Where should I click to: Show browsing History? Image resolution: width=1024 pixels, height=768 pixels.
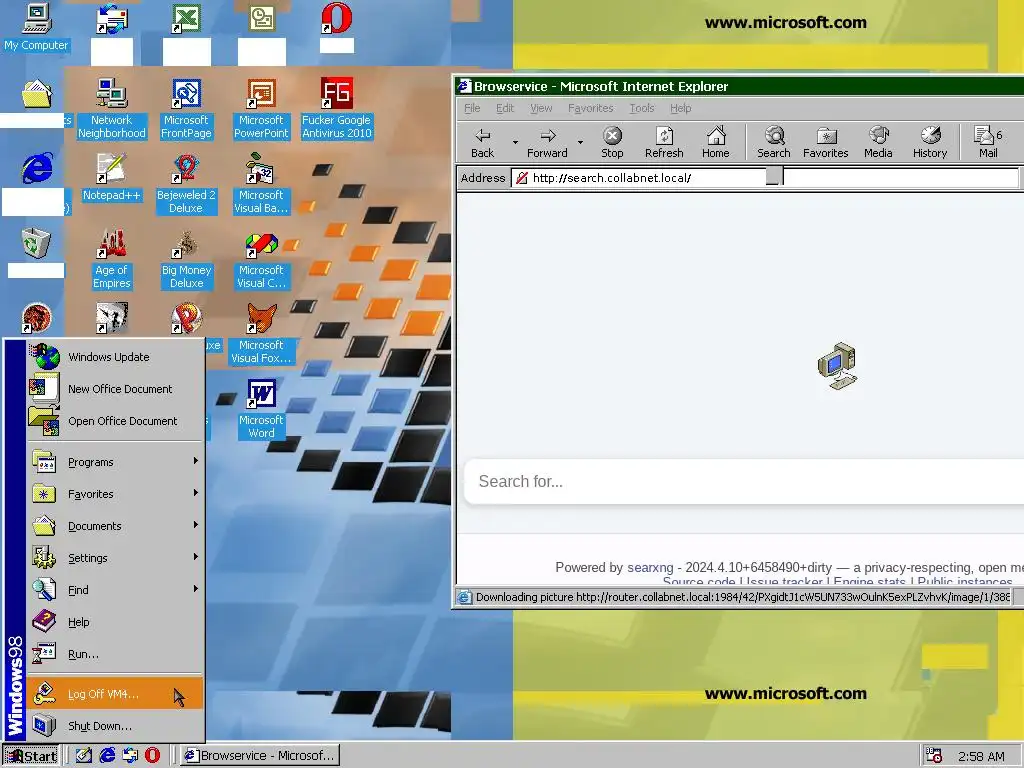[930, 142]
